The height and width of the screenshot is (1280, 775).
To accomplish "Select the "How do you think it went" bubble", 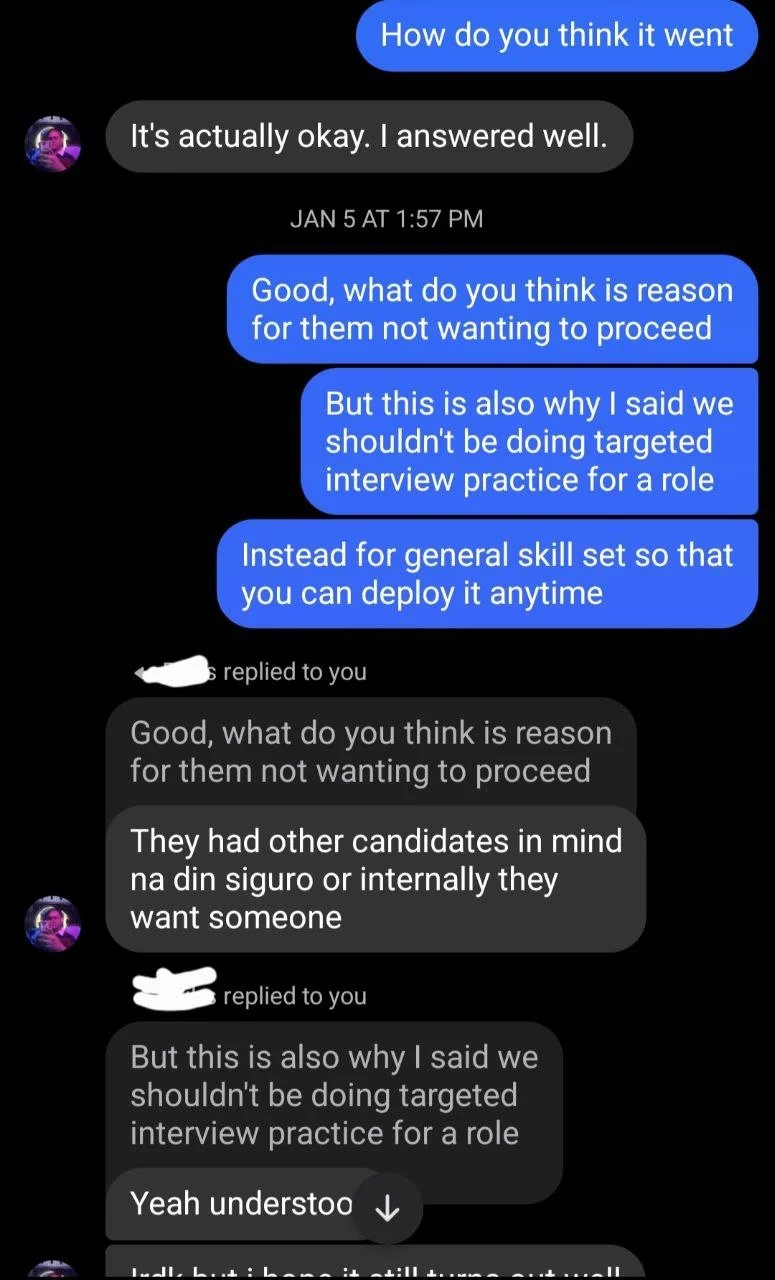I will point(557,36).
